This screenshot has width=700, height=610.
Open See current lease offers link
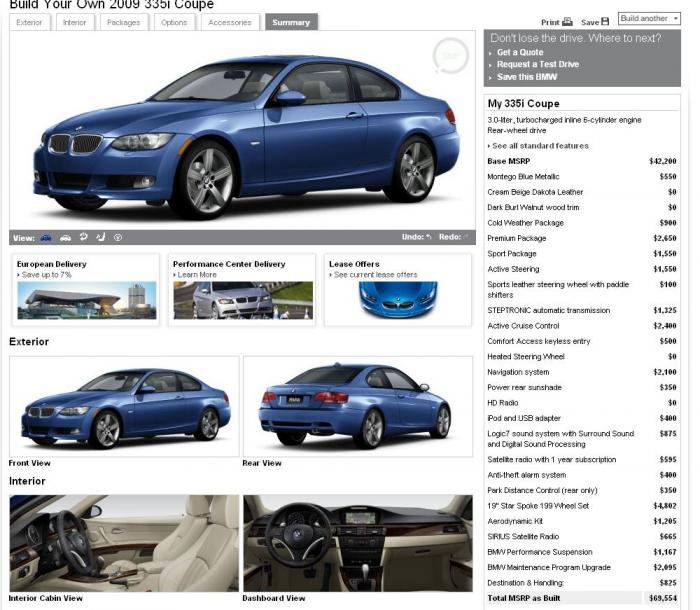click(x=375, y=275)
